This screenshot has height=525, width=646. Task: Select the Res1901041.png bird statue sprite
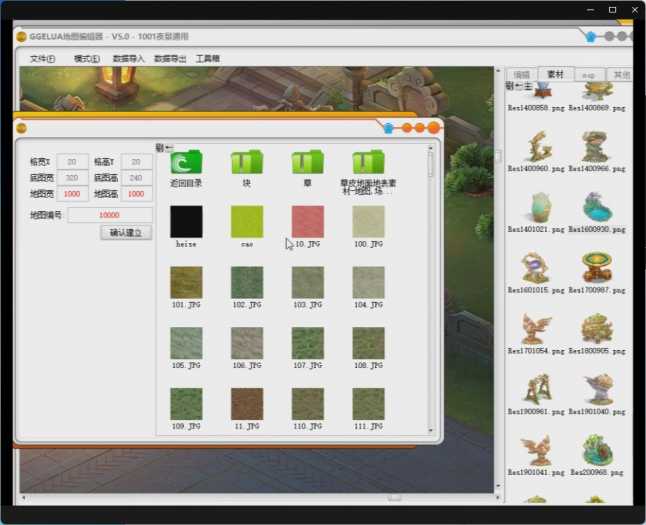click(x=536, y=450)
